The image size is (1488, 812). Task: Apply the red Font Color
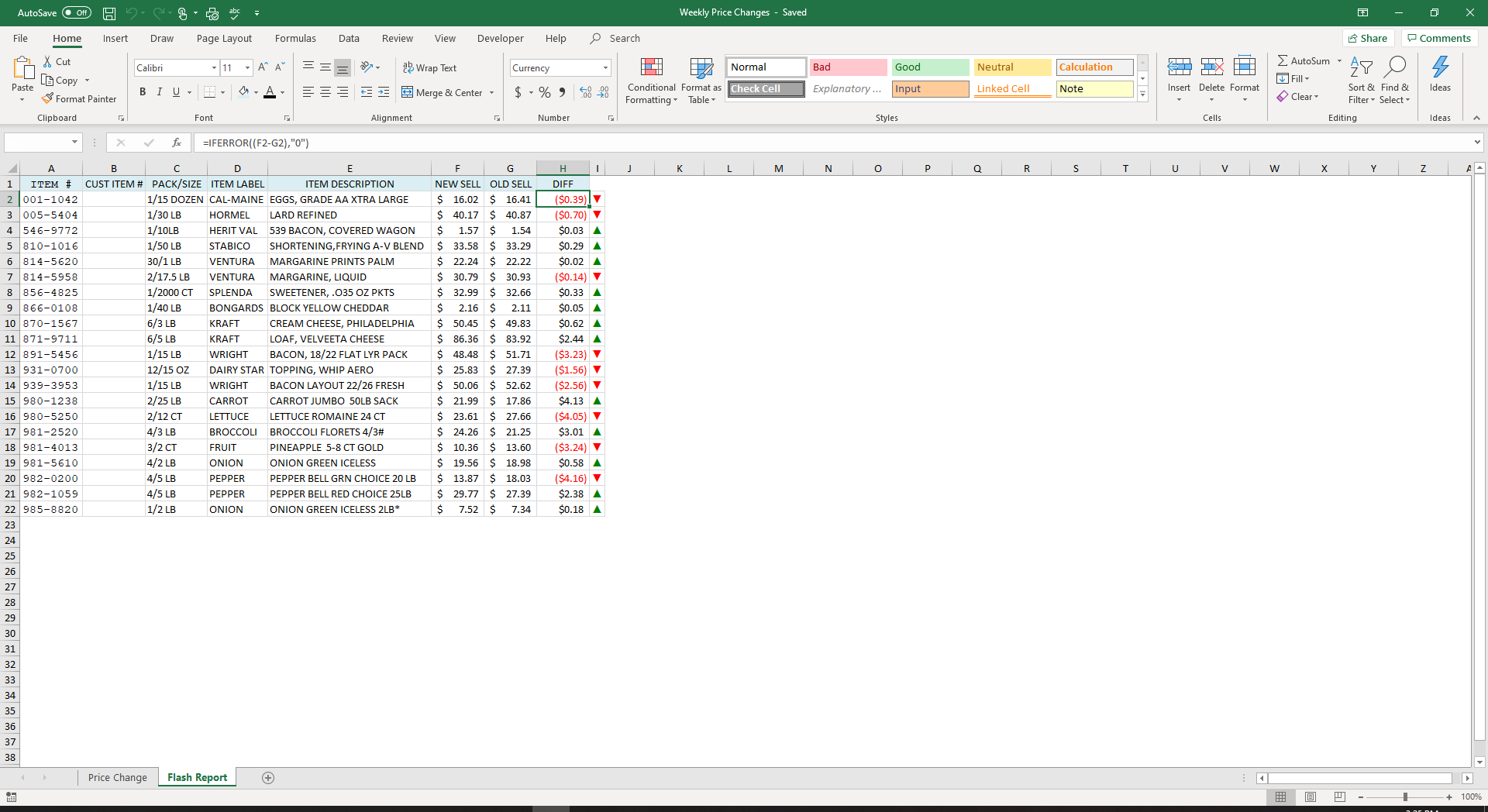coord(270,92)
